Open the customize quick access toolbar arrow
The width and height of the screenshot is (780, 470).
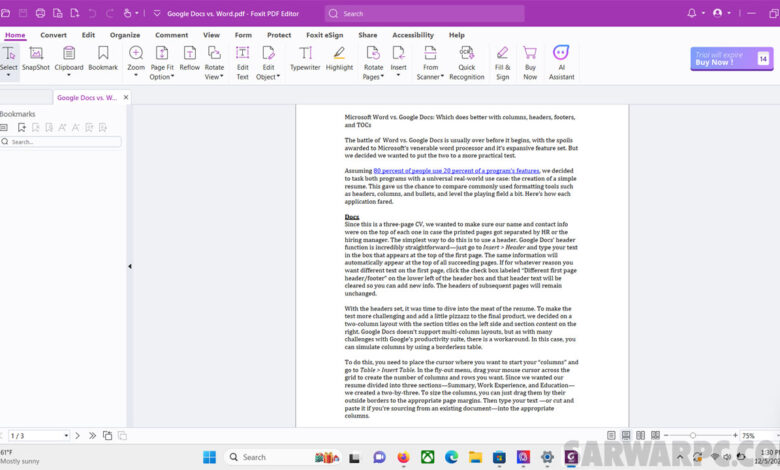coord(157,13)
